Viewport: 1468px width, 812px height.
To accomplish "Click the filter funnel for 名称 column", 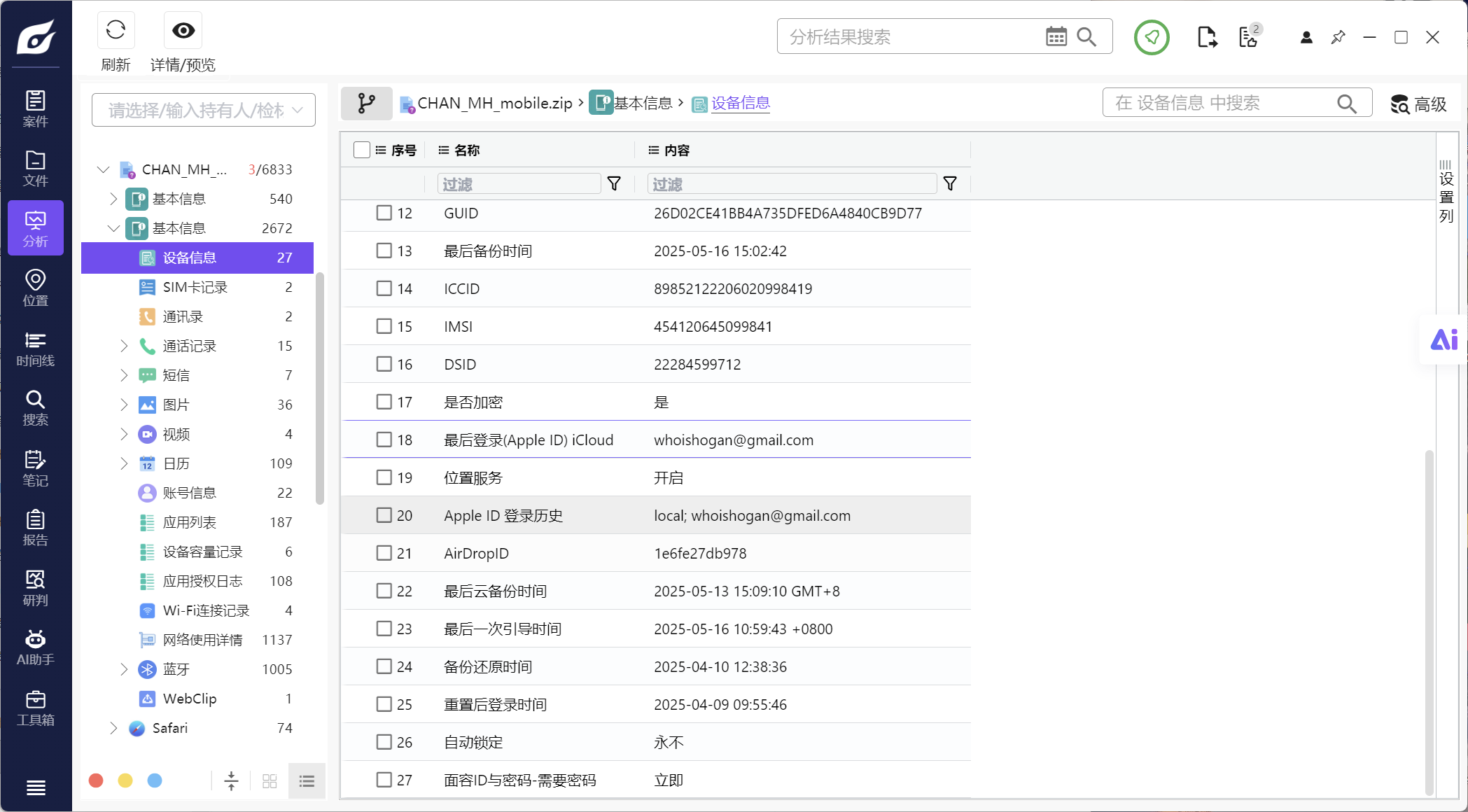I will pos(614,183).
